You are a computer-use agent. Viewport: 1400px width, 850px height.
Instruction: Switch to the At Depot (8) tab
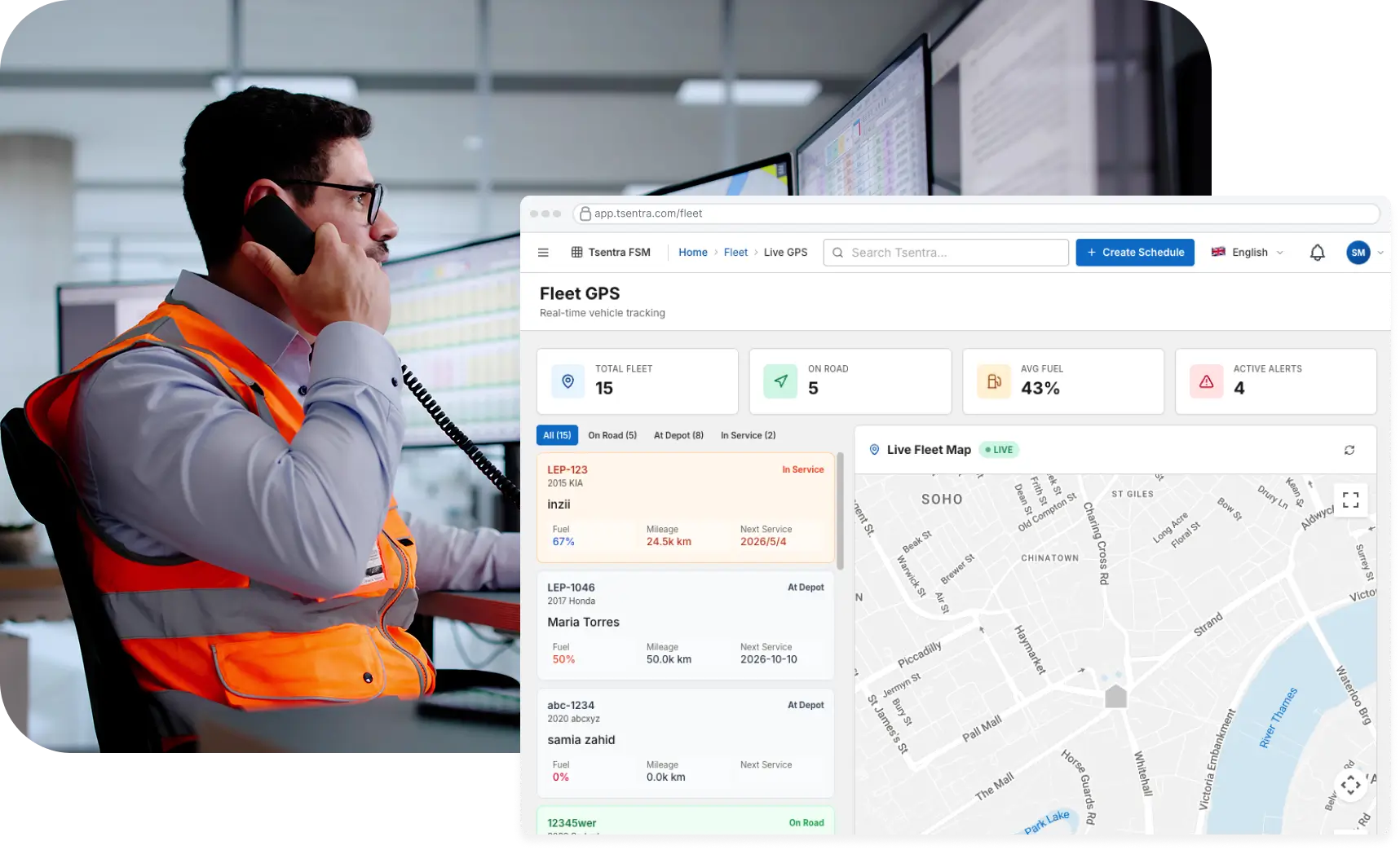pyautogui.click(x=678, y=435)
